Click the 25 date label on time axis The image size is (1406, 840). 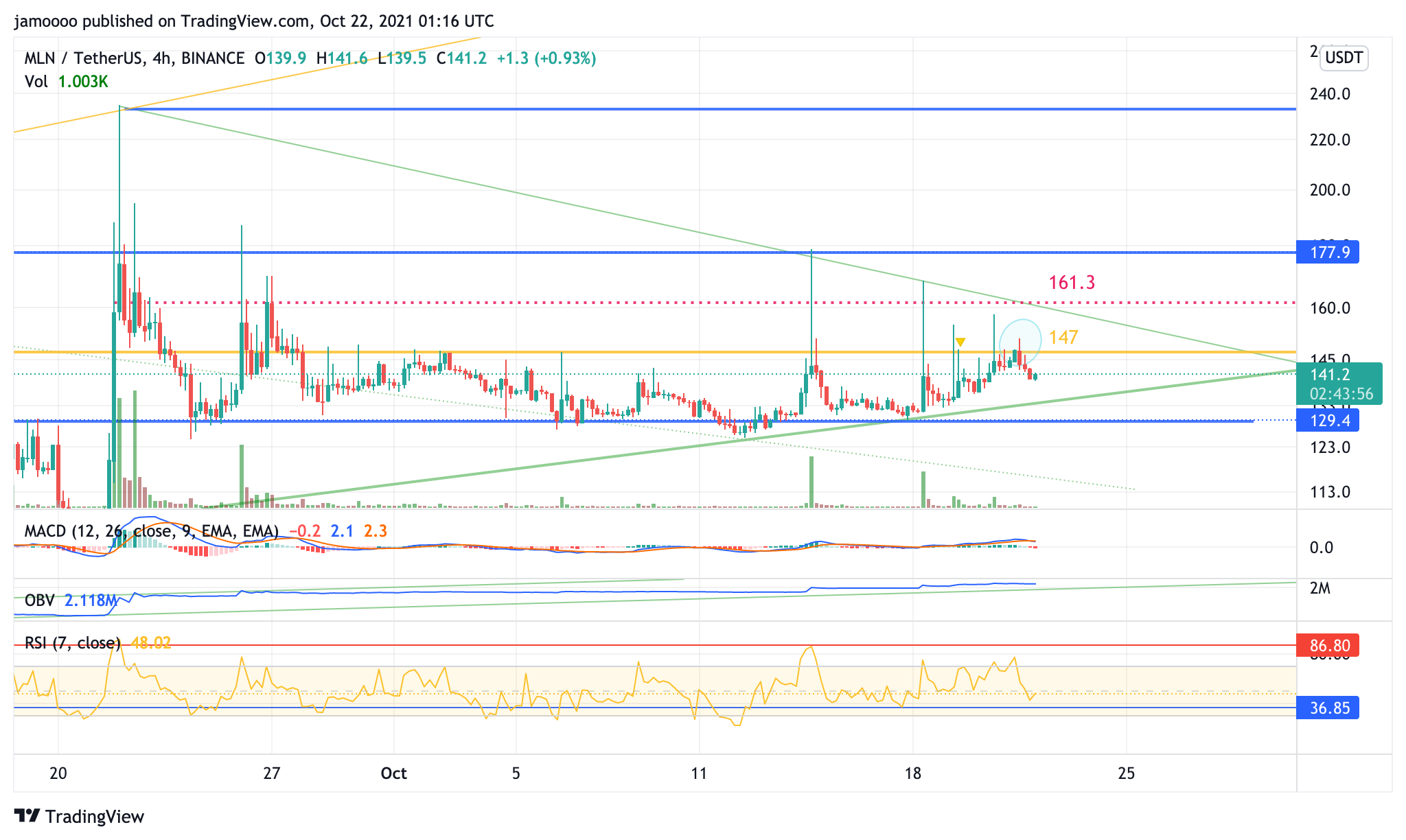pyautogui.click(x=1126, y=773)
